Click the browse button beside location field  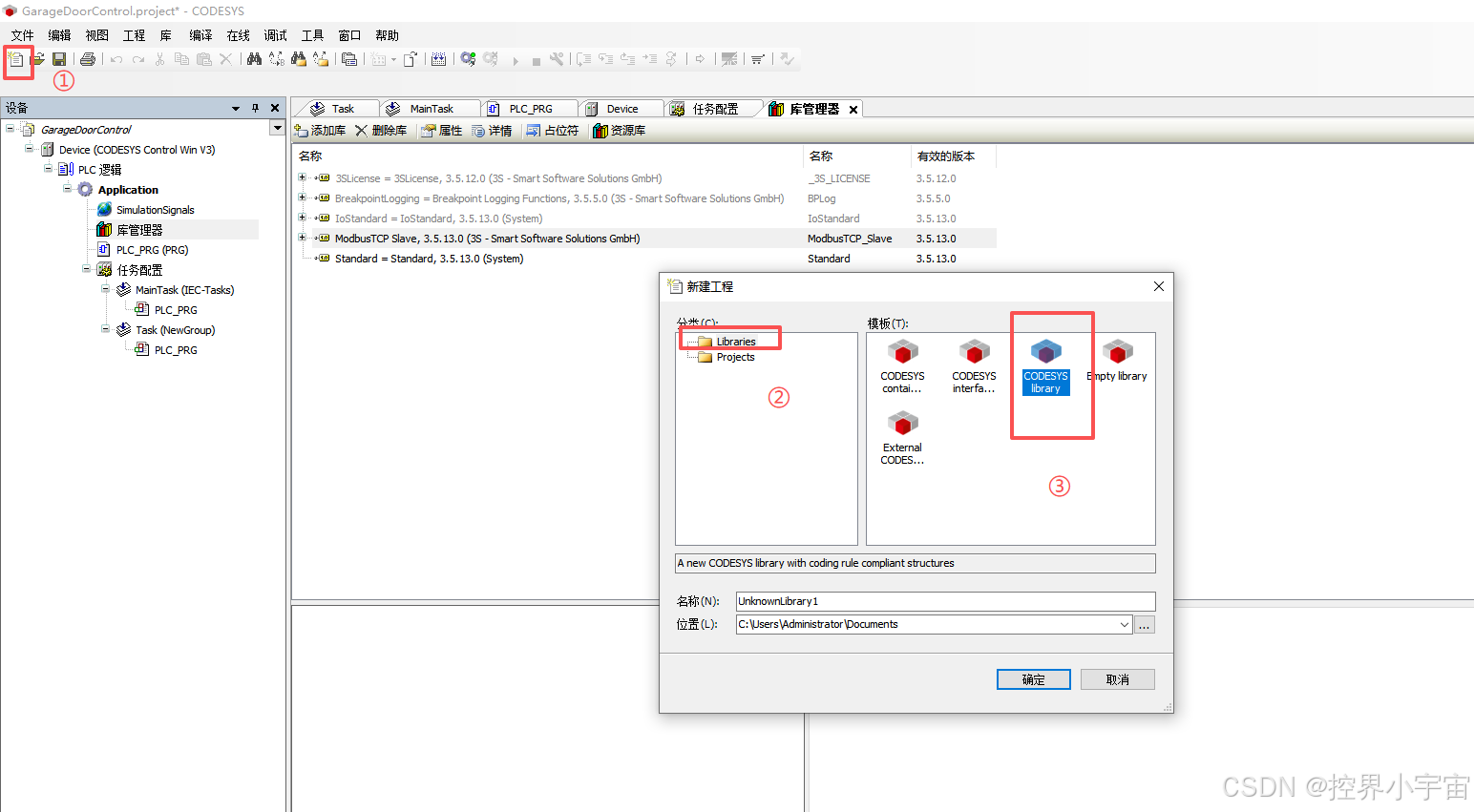[x=1145, y=625]
